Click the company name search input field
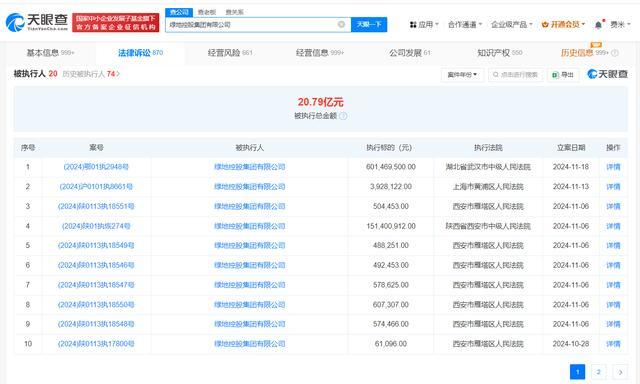The image size is (640, 384). (x=252, y=24)
